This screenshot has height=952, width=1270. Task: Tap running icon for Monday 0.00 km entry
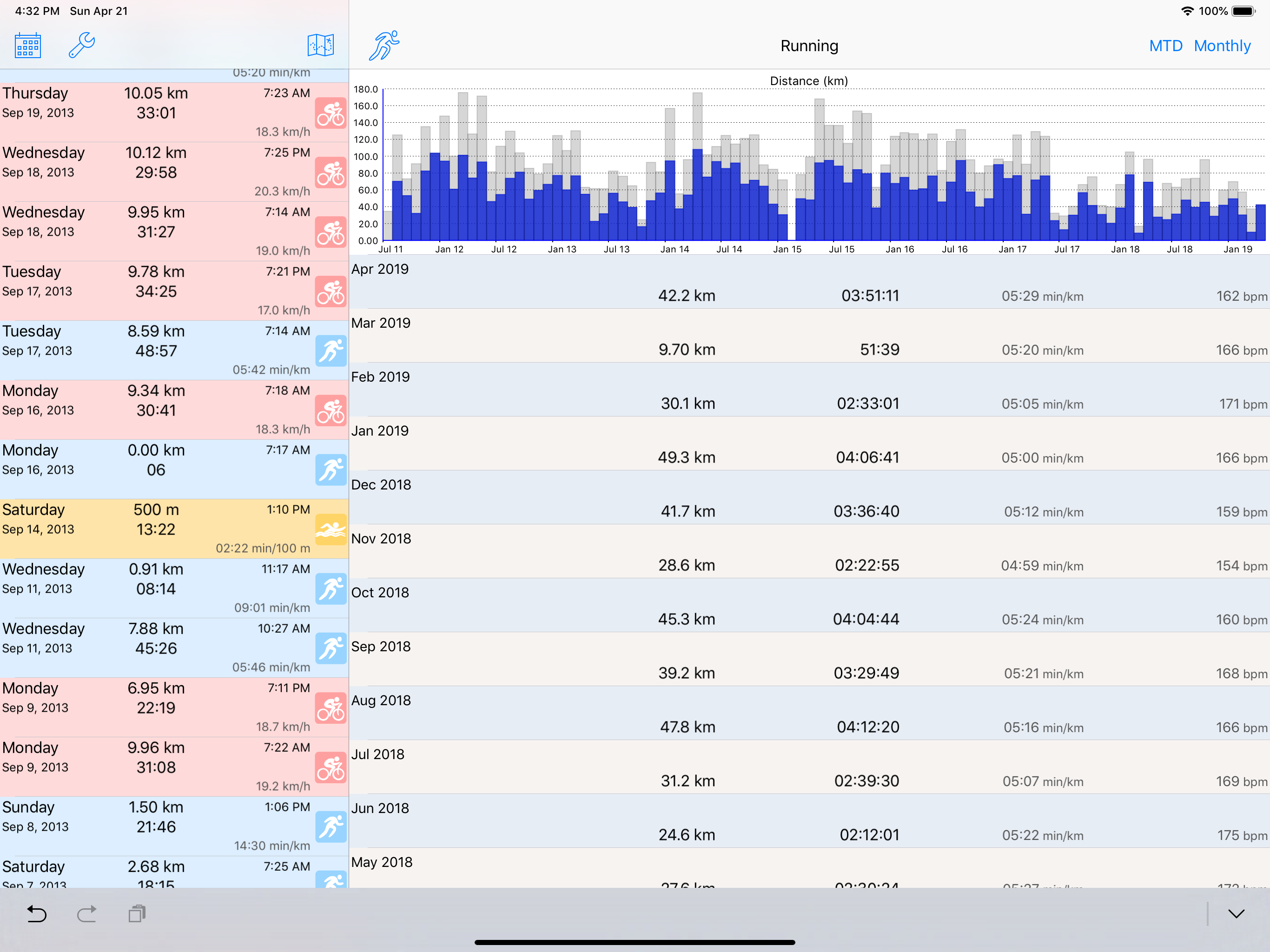[x=331, y=470]
